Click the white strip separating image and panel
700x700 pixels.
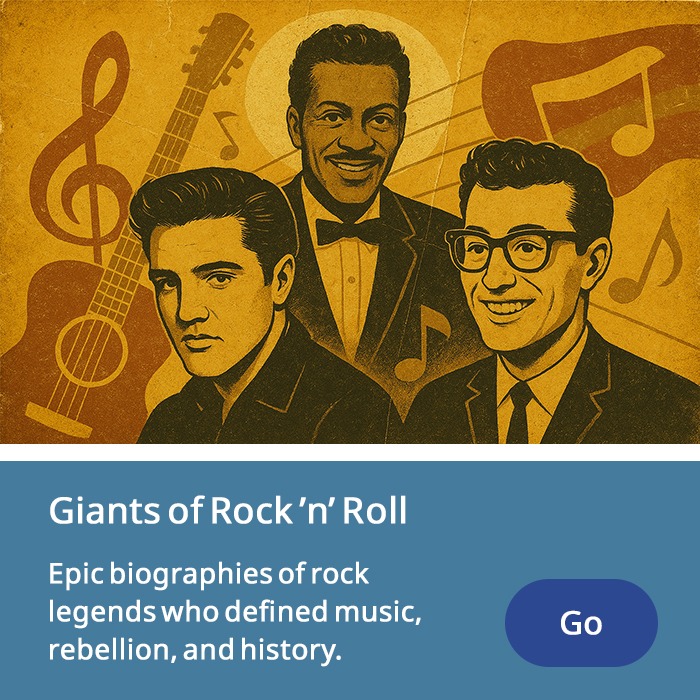tap(350, 452)
